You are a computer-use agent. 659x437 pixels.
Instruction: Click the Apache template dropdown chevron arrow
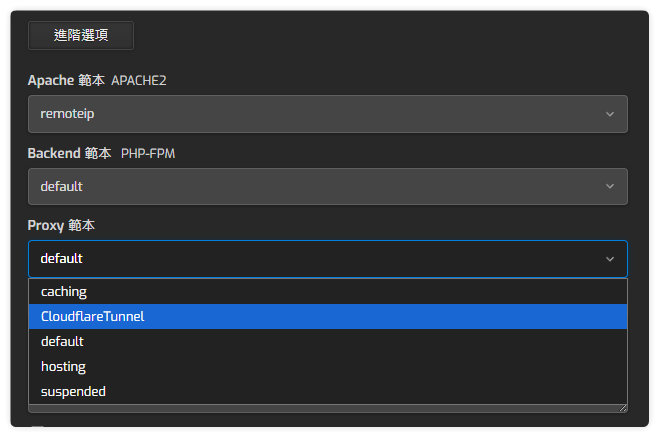610,114
